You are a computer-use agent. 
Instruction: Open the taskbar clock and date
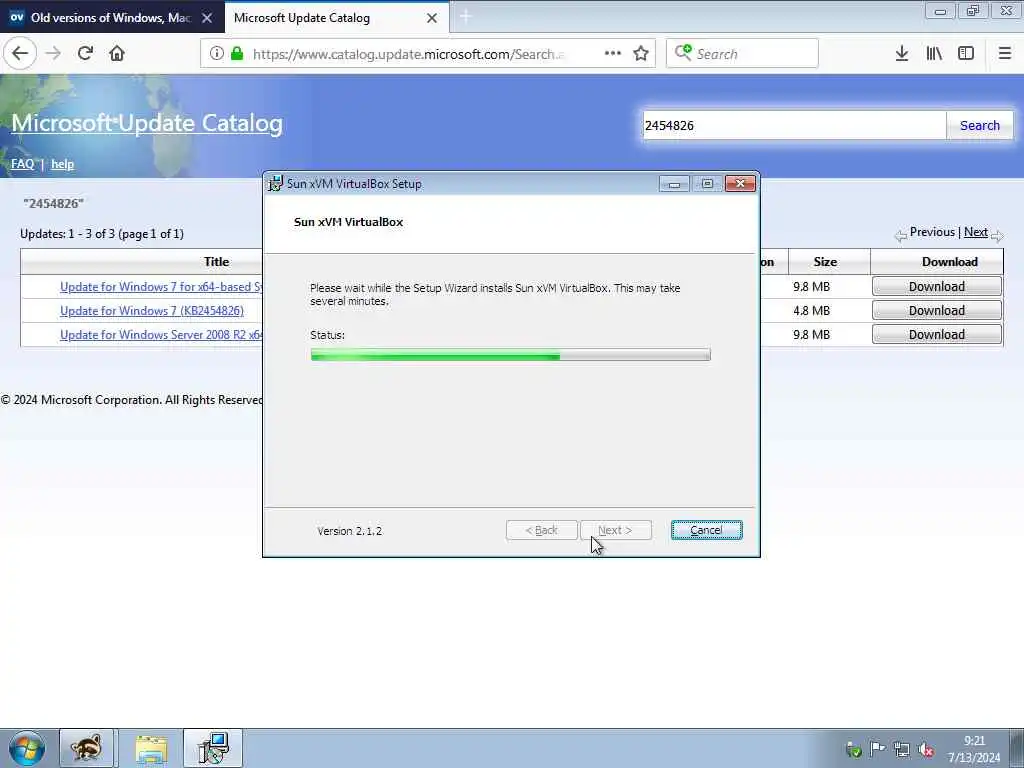pos(974,749)
